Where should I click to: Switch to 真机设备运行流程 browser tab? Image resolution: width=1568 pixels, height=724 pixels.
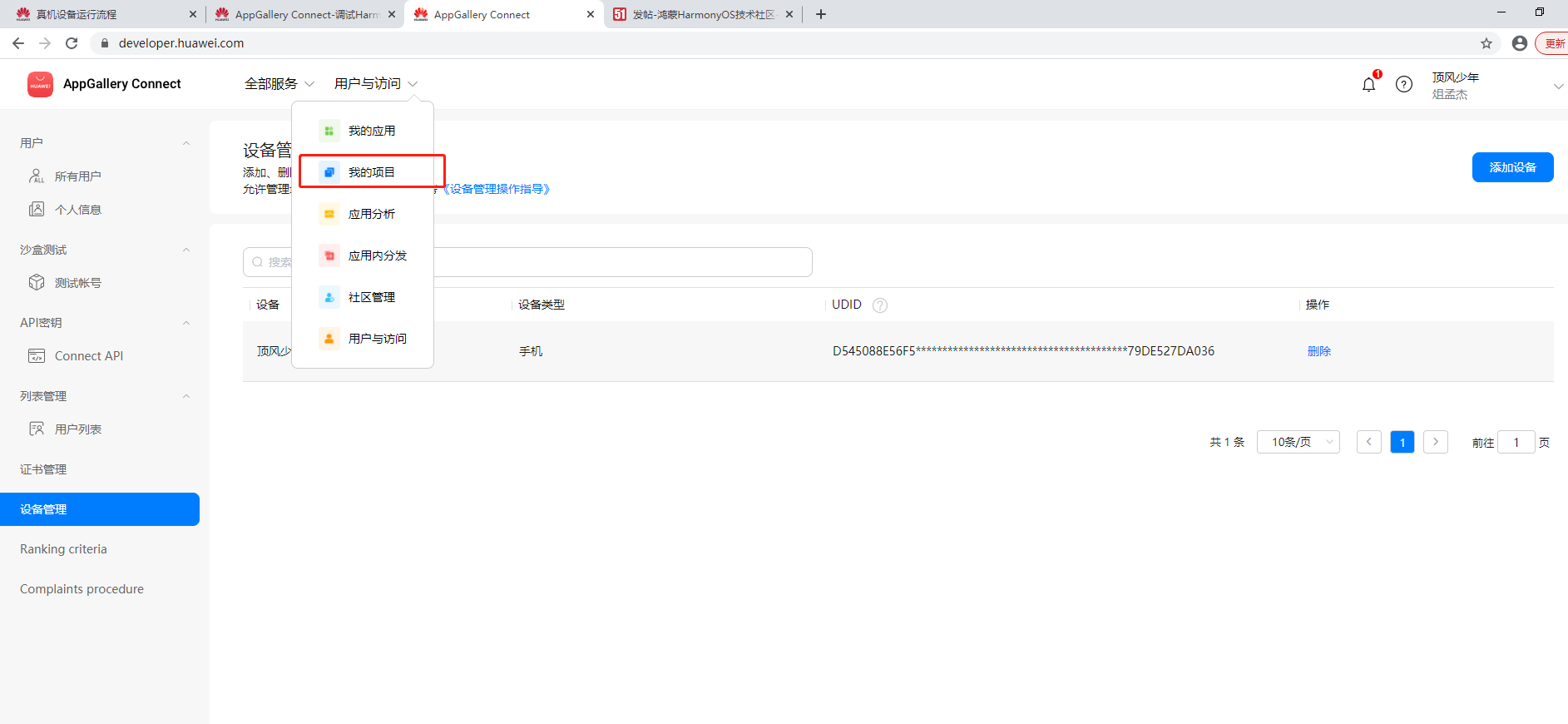coord(104,14)
